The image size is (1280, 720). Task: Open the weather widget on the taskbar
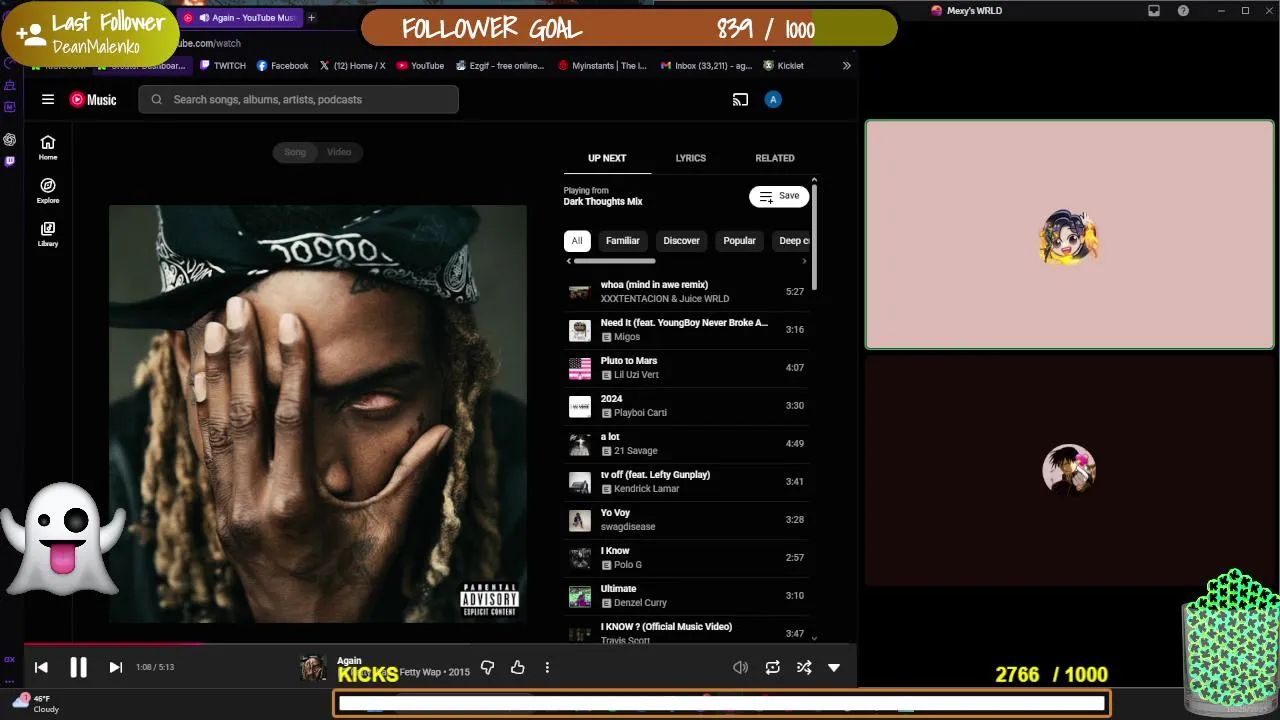(x=35, y=704)
